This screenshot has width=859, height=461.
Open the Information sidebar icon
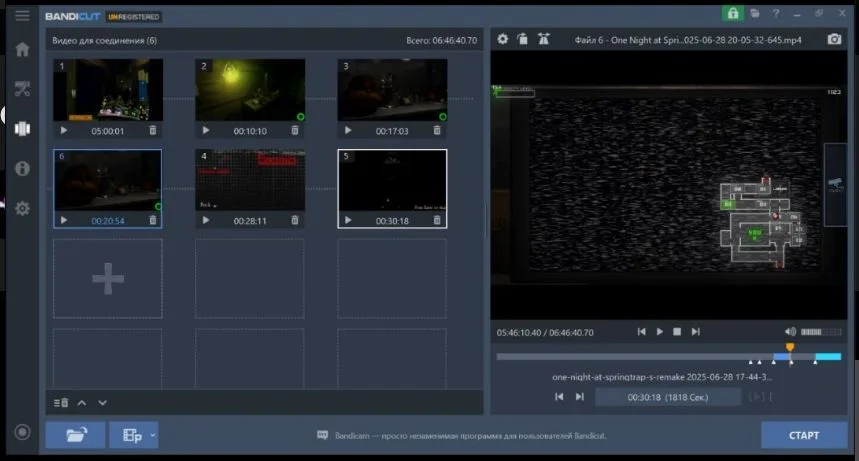coord(22,168)
